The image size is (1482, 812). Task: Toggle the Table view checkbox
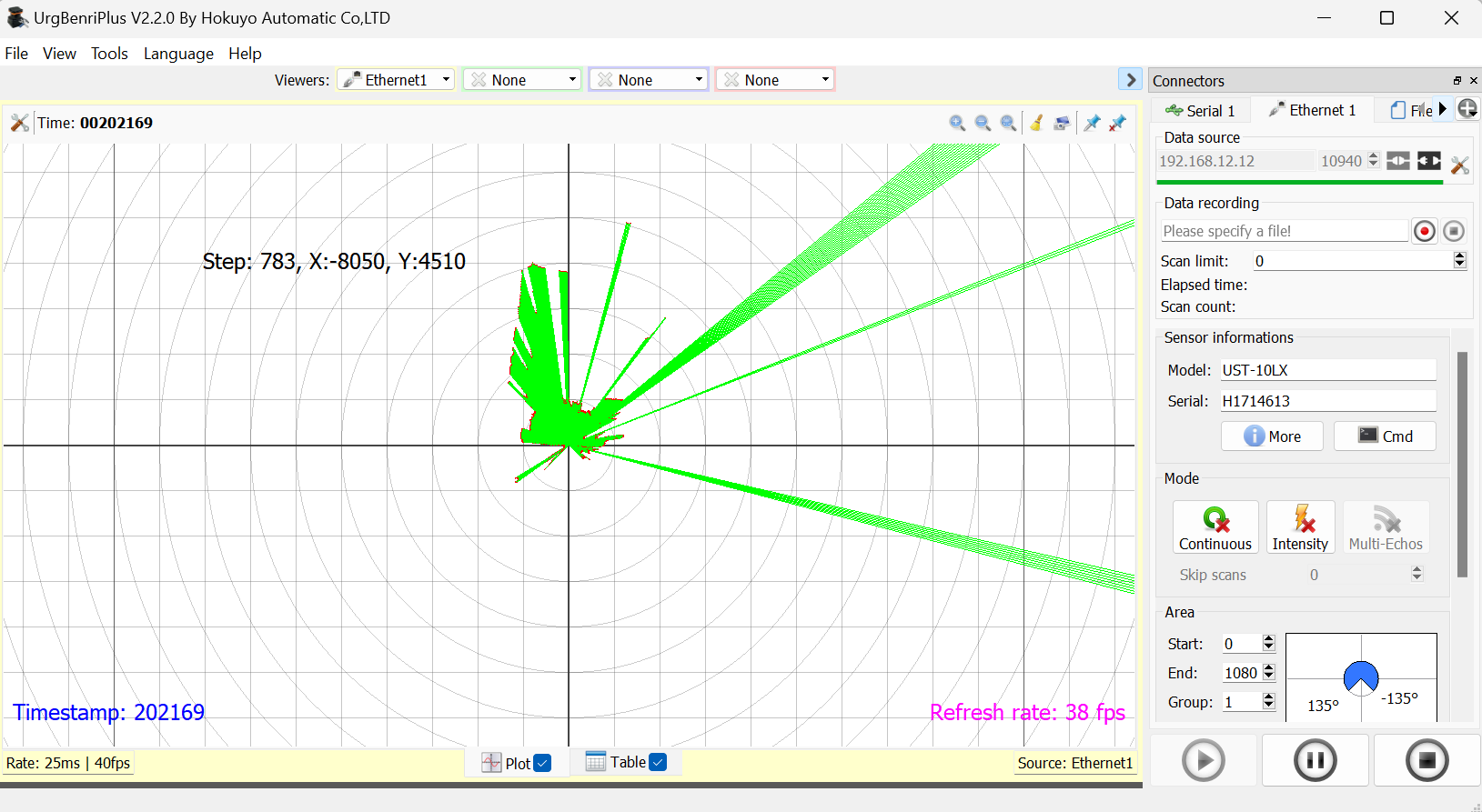[x=658, y=762]
